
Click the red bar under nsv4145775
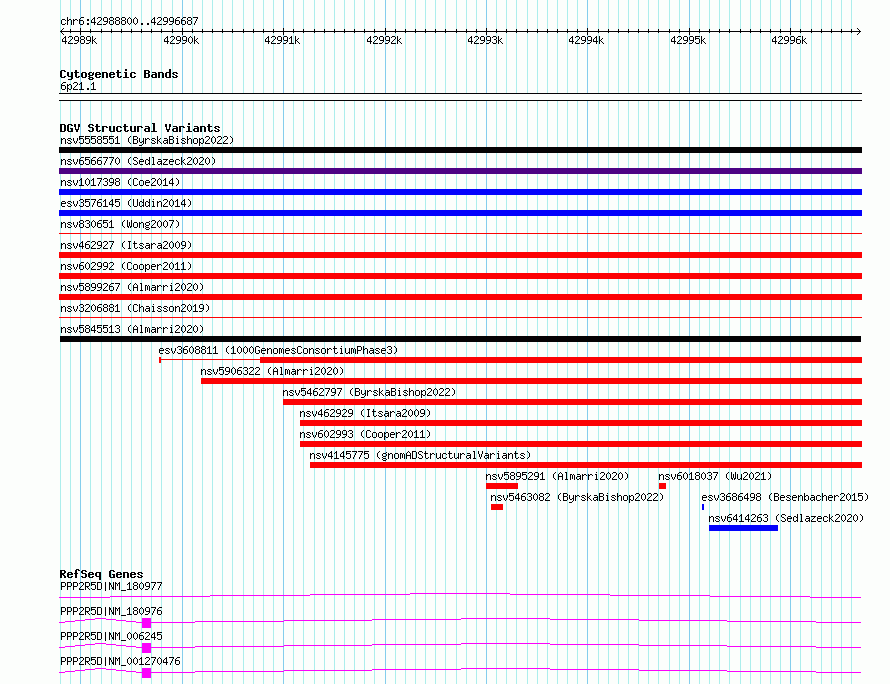click(x=586, y=465)
